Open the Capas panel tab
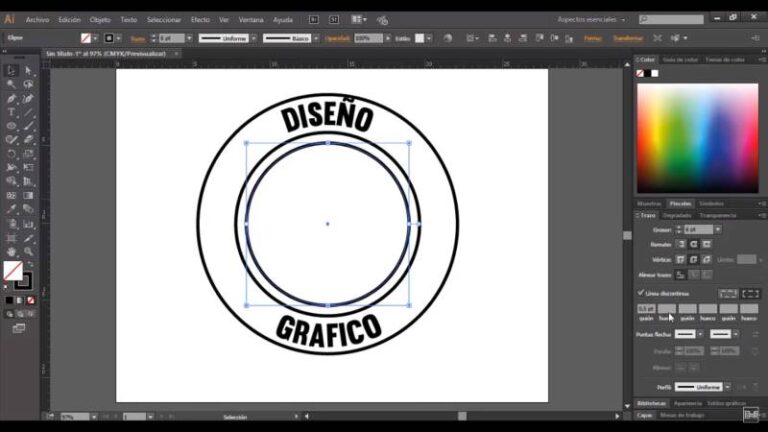The width and height of the screenshot is (768, 432). point(645,415)
